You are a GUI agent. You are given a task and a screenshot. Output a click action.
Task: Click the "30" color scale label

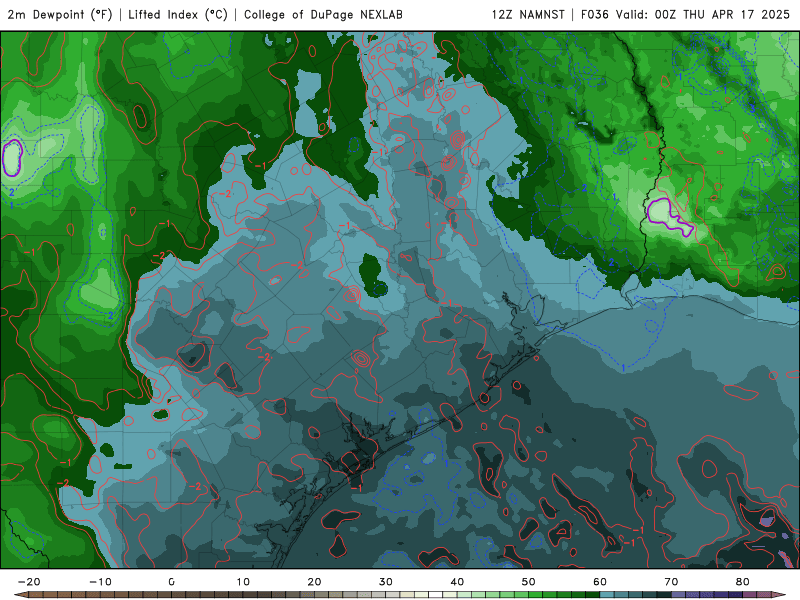386,582
